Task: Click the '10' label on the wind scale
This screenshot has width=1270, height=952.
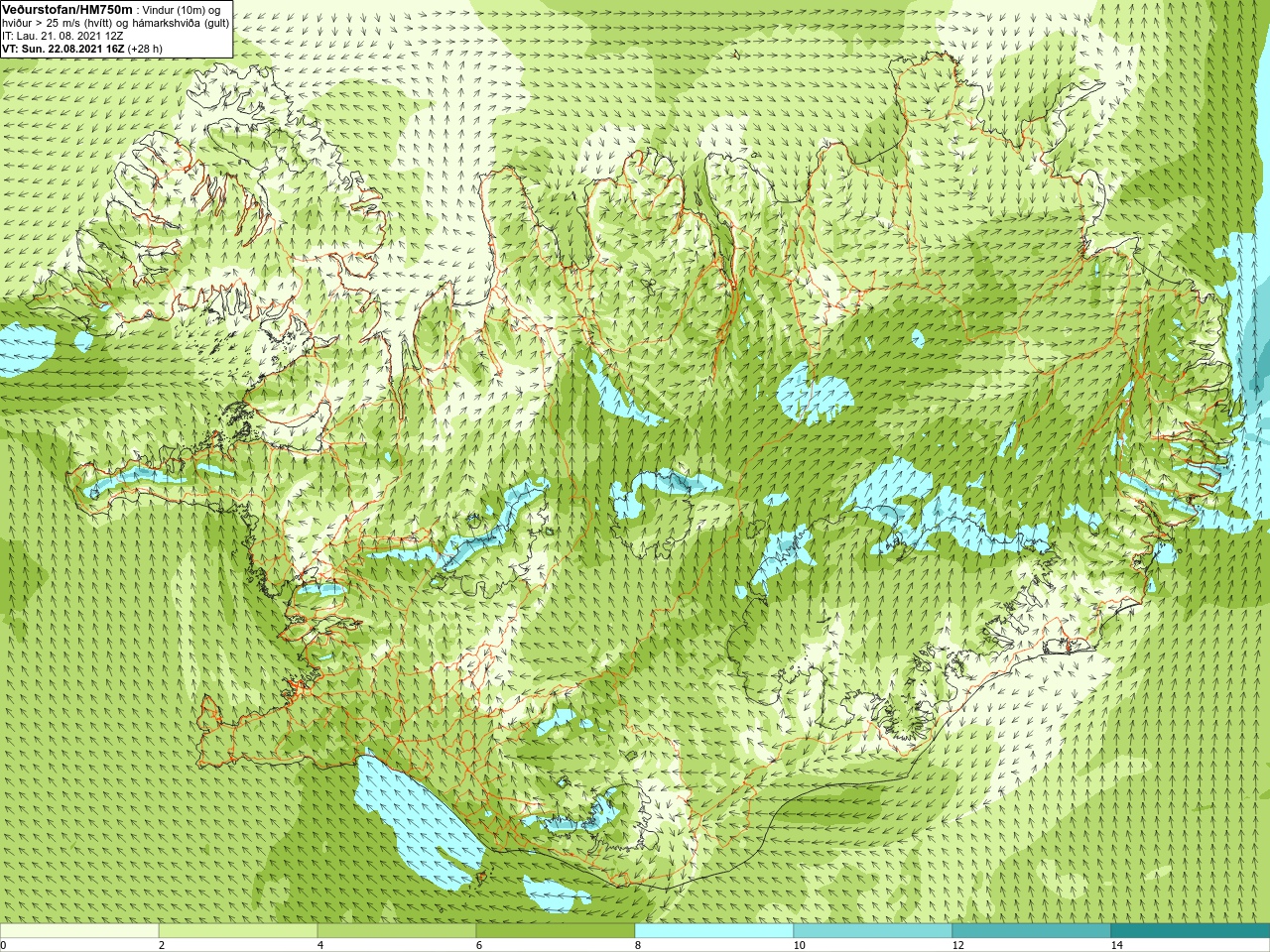Action: point(800,945)
